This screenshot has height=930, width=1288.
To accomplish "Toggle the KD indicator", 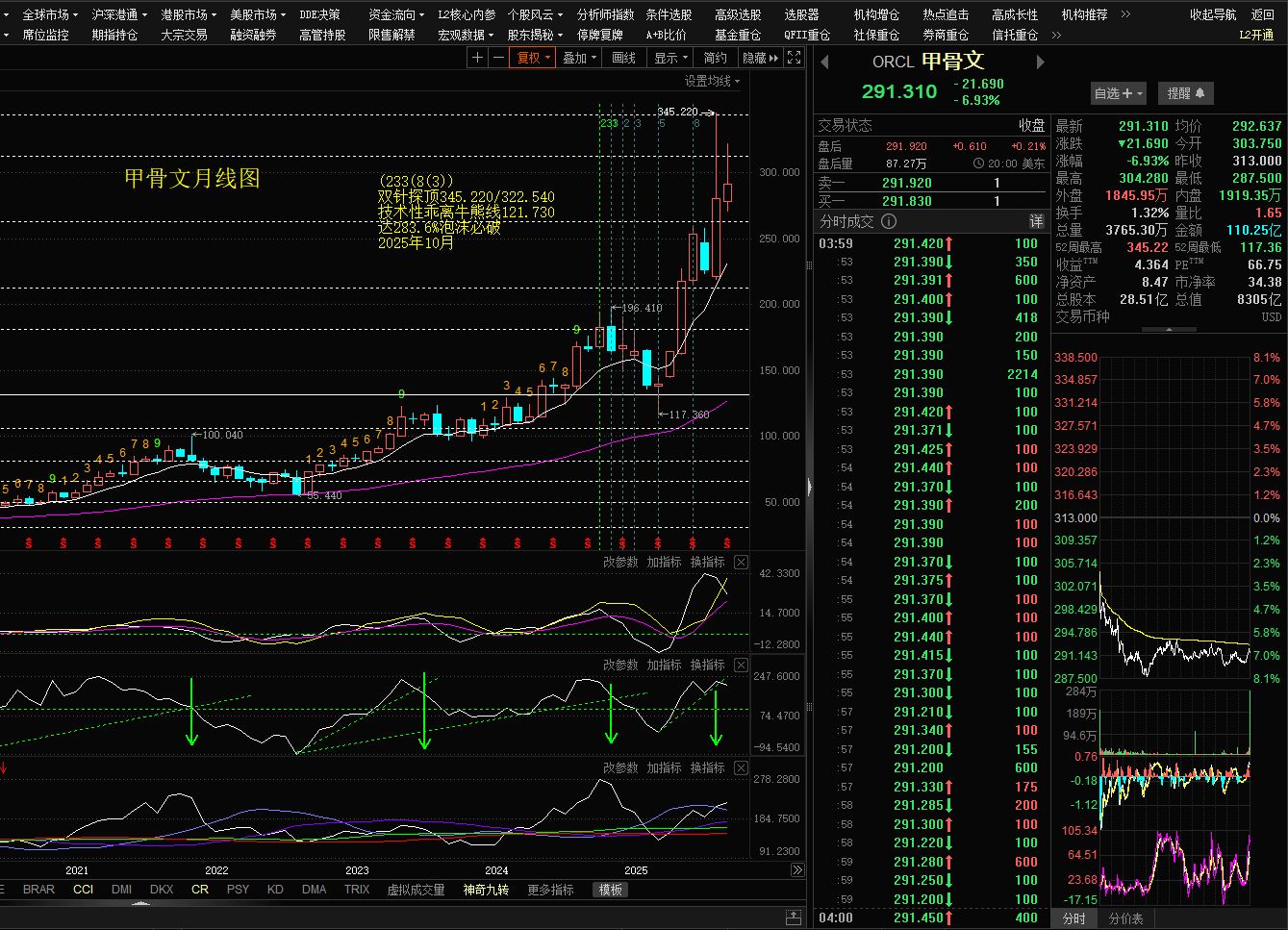I will click(x=275, y=890).
